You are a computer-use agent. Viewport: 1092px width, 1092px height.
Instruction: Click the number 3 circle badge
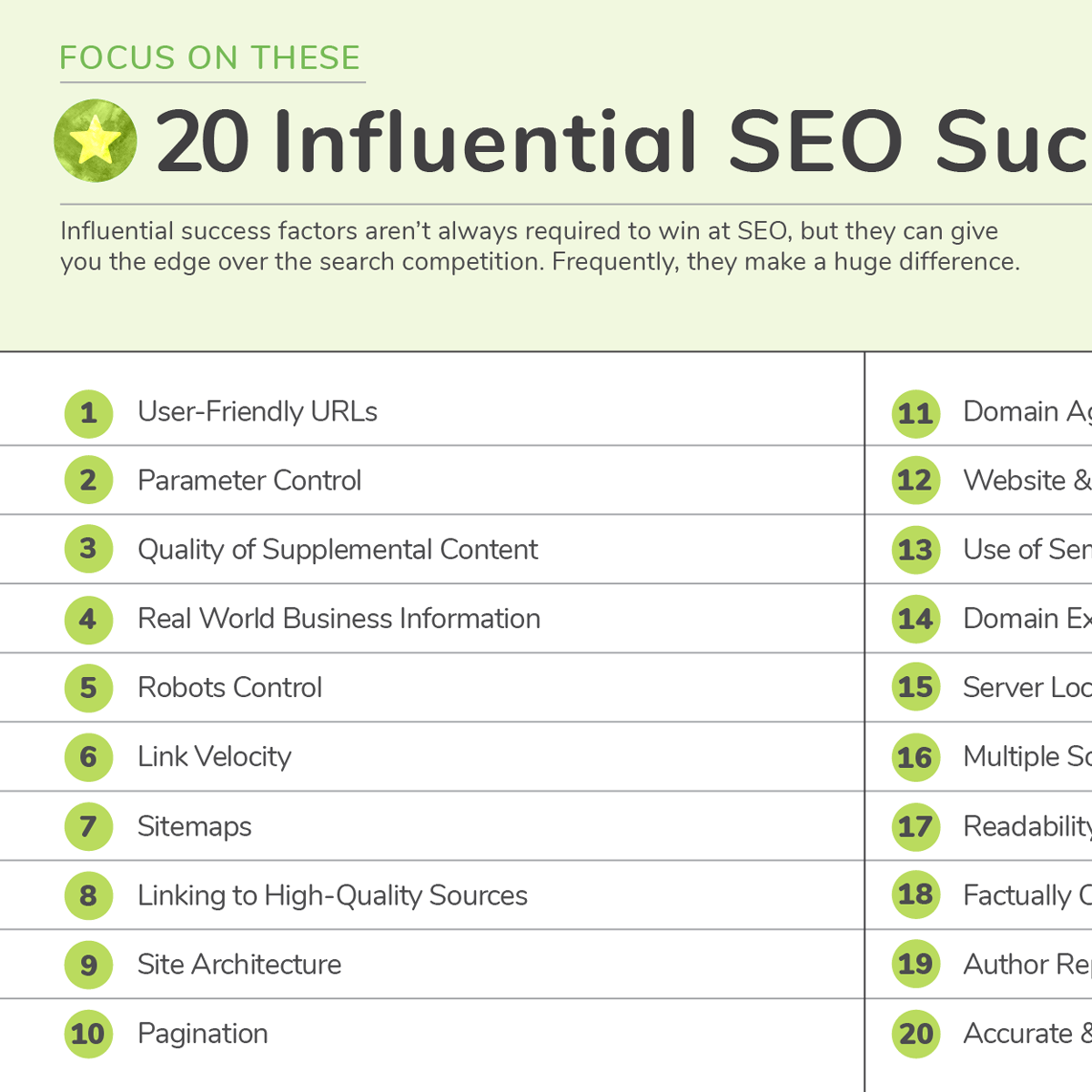[88, 550]
